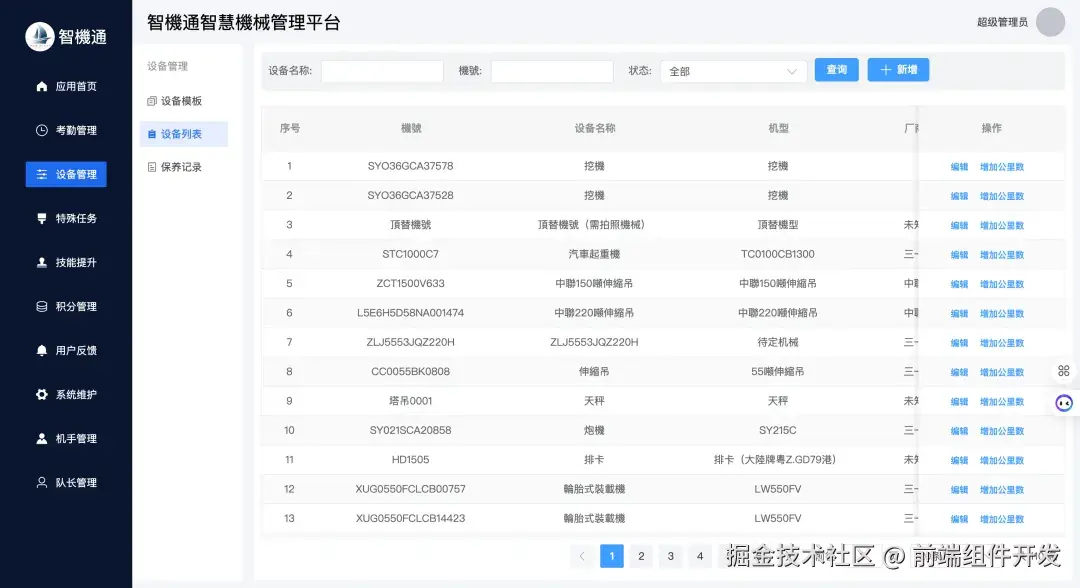Click the 查询 search button
Screen dimensions: 1080x588
(836, 70)
